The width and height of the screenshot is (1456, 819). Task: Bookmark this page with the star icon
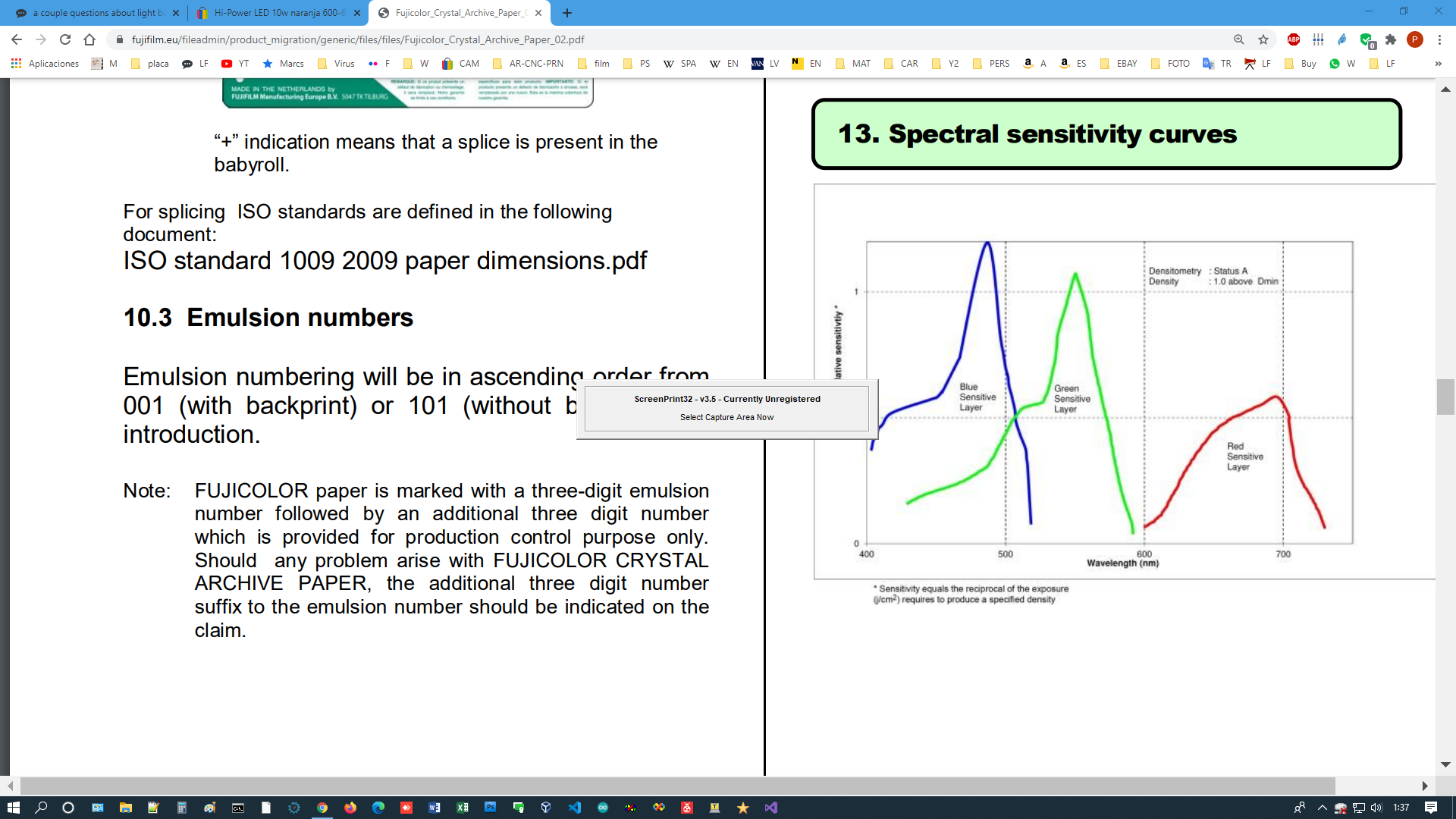coord(1263,39)
